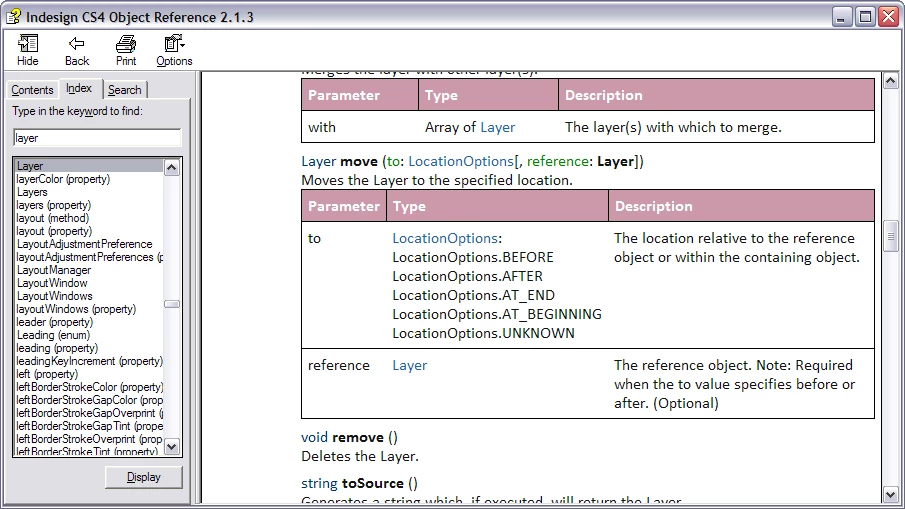Image resolution: width=905 pixels, height=509 pixels.
Task: Switch to the Contents tab
Action: pyautogui.click(x=32, y=90)
